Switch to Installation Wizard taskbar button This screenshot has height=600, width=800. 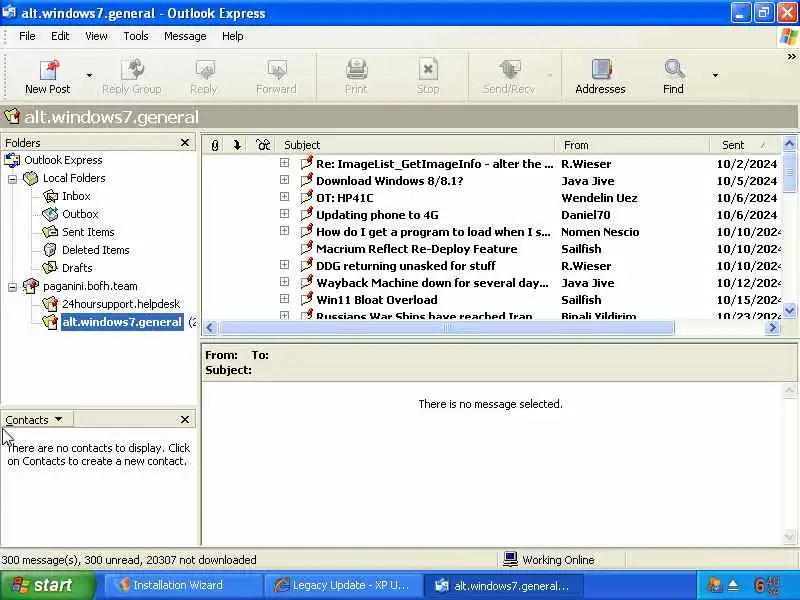[x=183, y=585]
